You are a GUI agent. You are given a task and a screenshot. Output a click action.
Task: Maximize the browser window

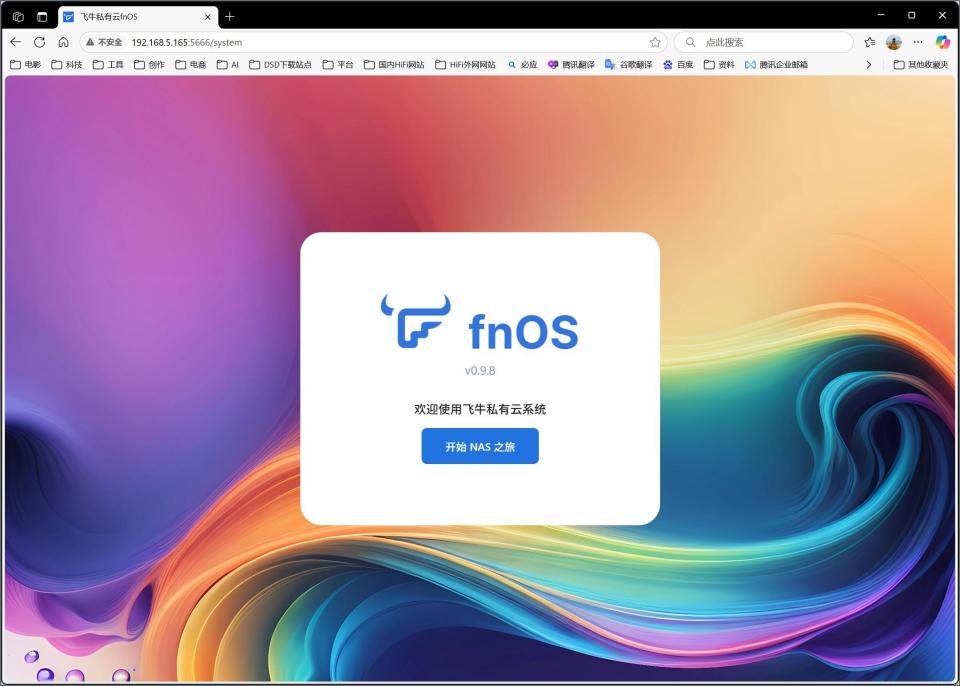[x=912, y=15]
